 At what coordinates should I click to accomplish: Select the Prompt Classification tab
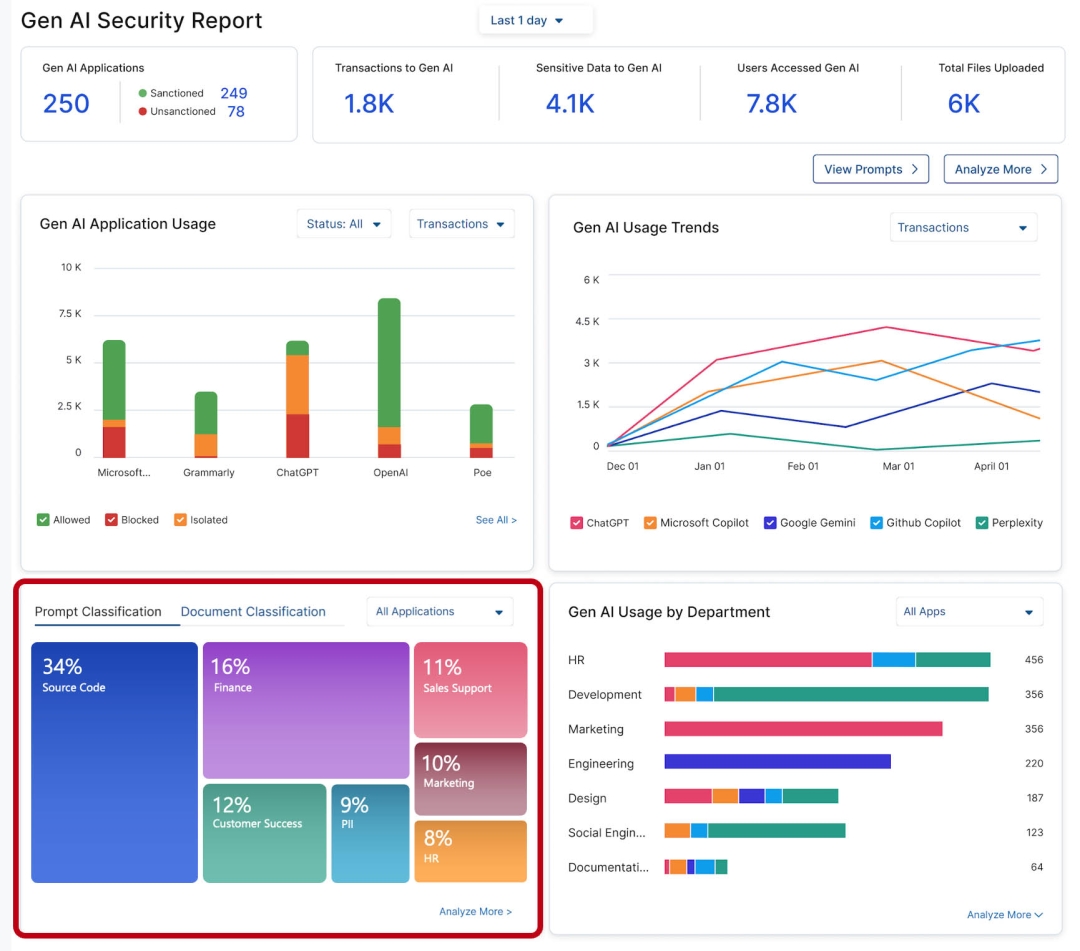[98, 612]
